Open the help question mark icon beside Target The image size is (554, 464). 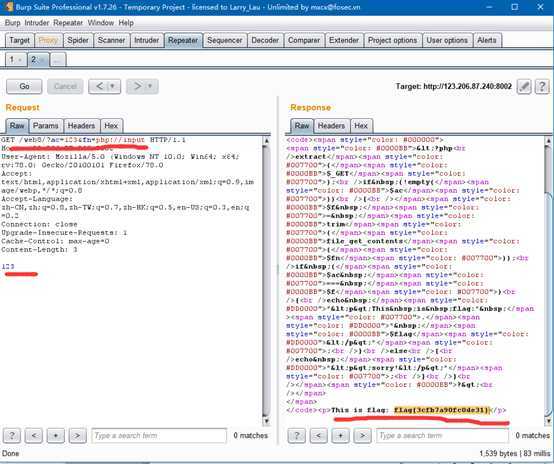coord(542,86)
